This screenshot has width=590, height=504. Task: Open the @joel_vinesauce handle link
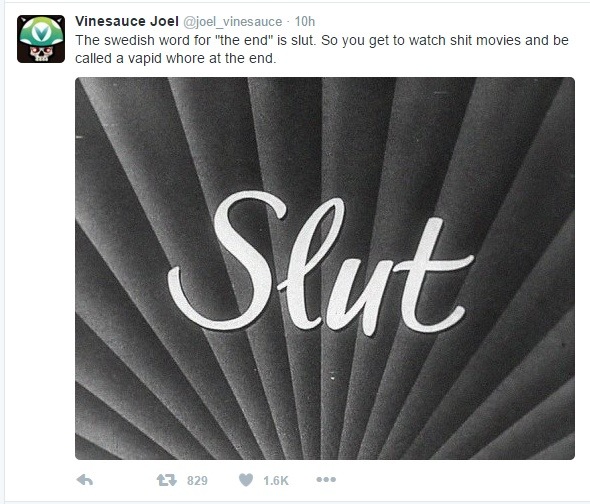(233, 22)
